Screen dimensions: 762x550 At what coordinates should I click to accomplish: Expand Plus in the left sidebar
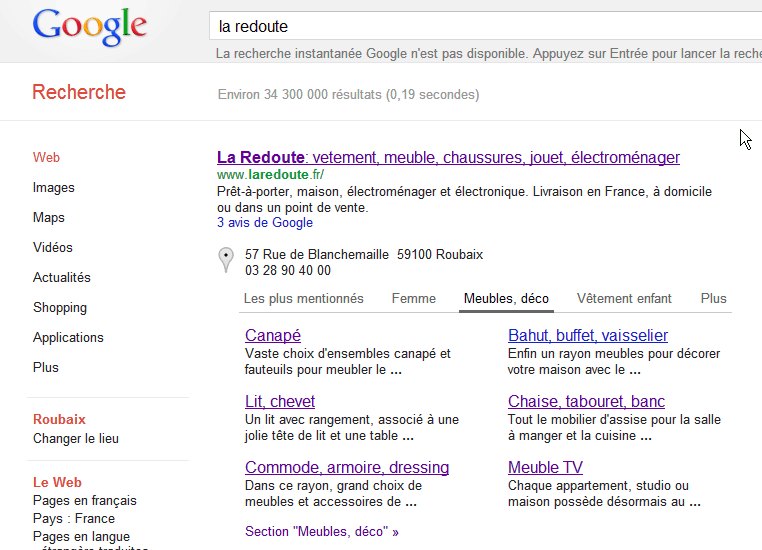46,367
